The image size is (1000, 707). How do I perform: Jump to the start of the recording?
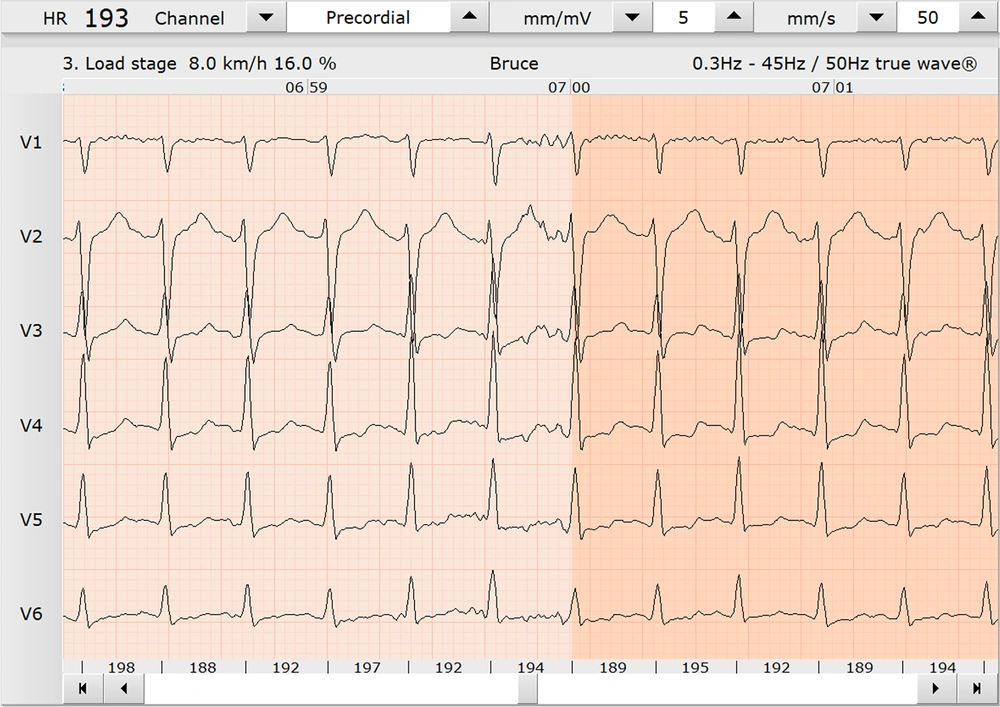click(x=83, y=689)
